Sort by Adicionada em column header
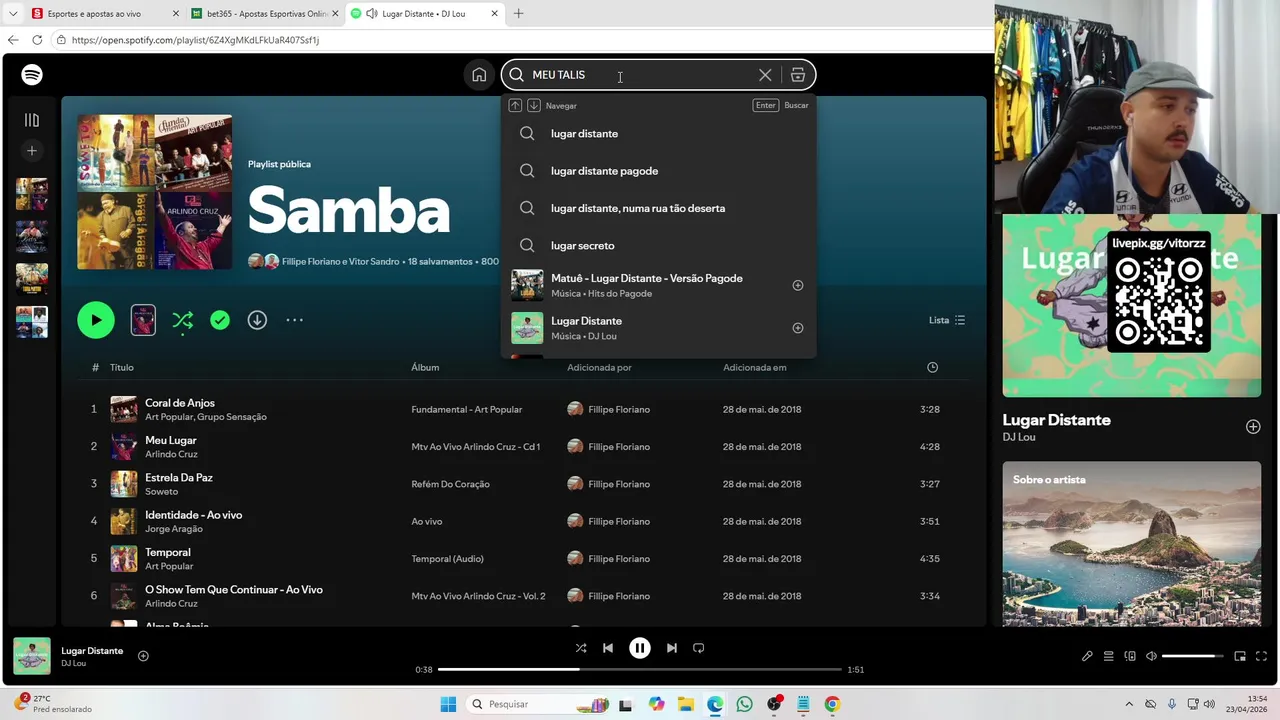 [x=754, y=367]
